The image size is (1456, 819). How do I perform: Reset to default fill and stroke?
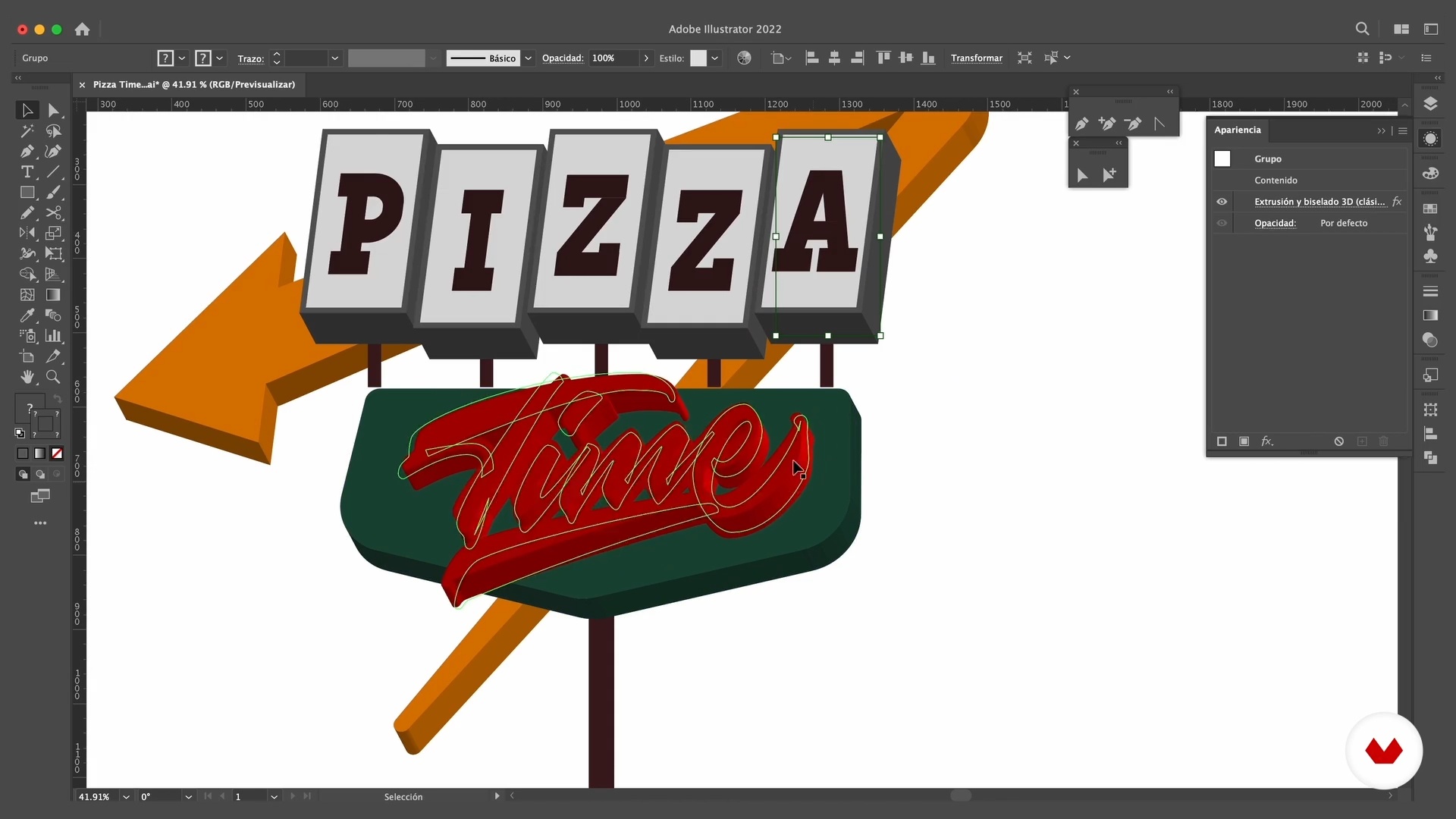[20, 433]
